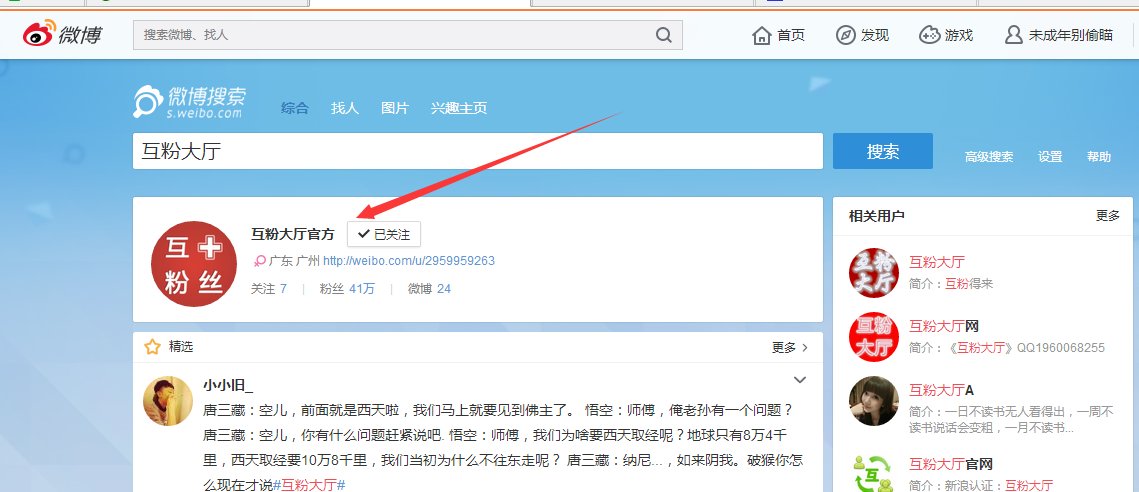Click the 互粉丝 red avatar image

click(x=193, y=264)
